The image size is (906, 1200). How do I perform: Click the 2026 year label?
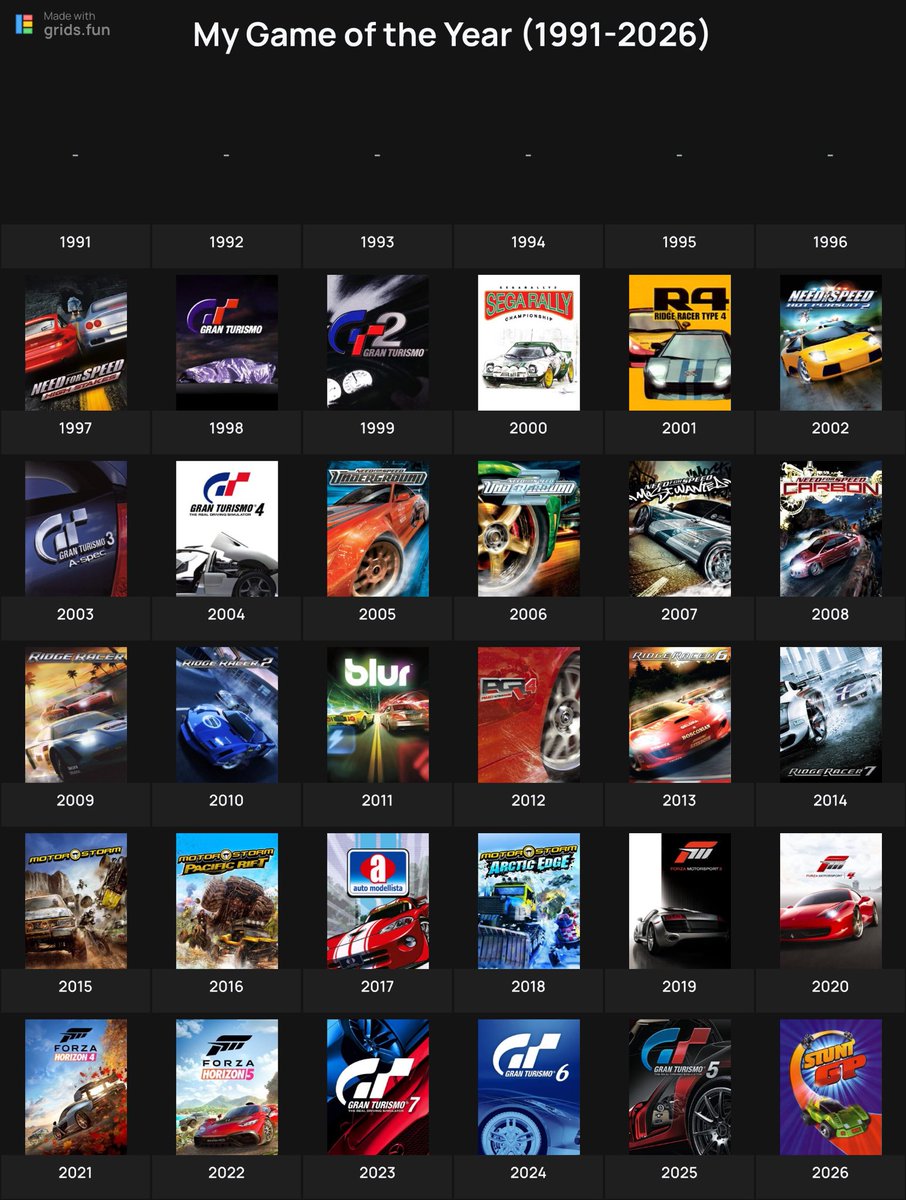click(831, 1172)
